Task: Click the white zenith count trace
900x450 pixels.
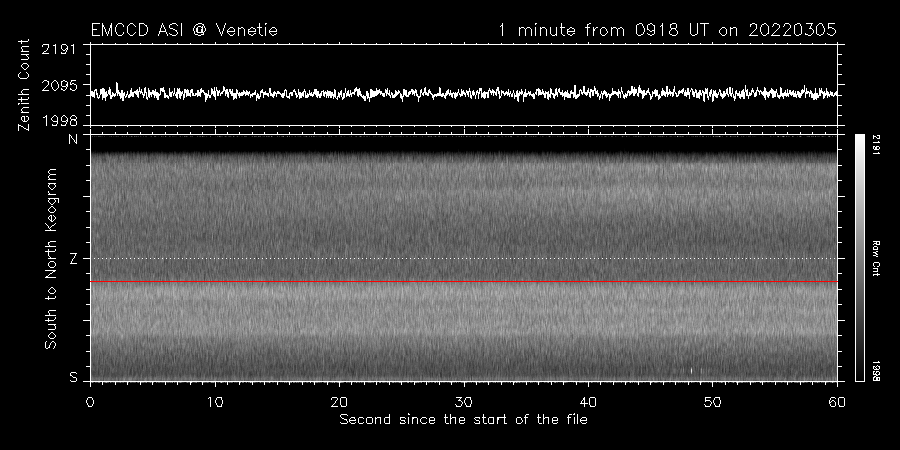Action: click(464, 93)
